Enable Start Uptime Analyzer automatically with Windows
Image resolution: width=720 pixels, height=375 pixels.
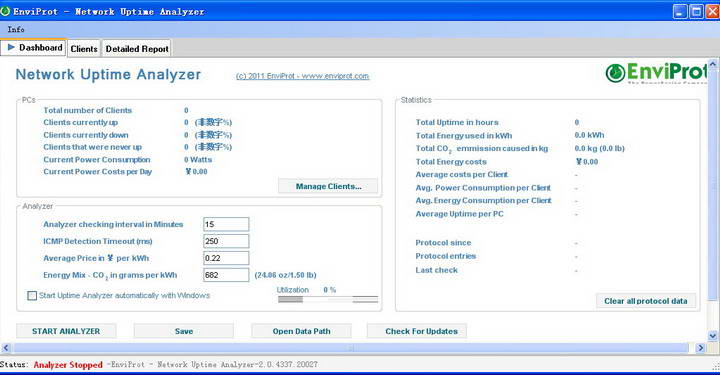point(32,296)
